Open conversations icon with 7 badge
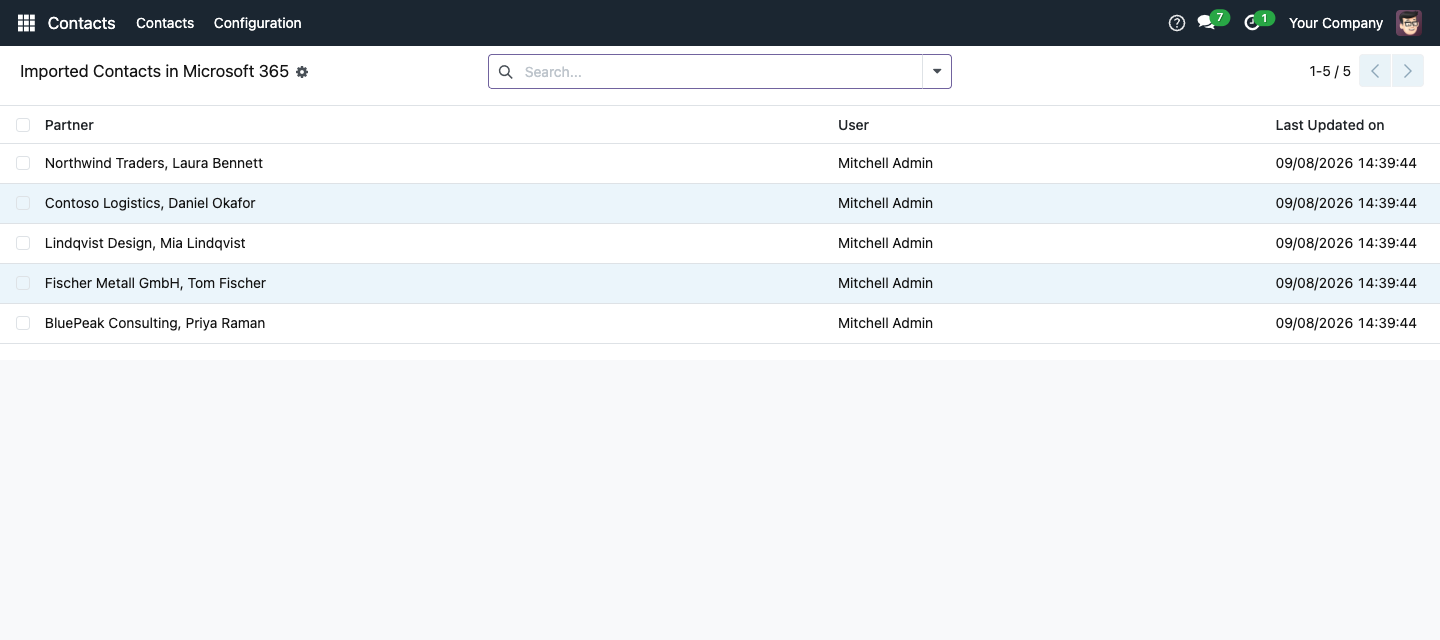The width and height of the screenshot is (1440, 640). coord(1212,21)
